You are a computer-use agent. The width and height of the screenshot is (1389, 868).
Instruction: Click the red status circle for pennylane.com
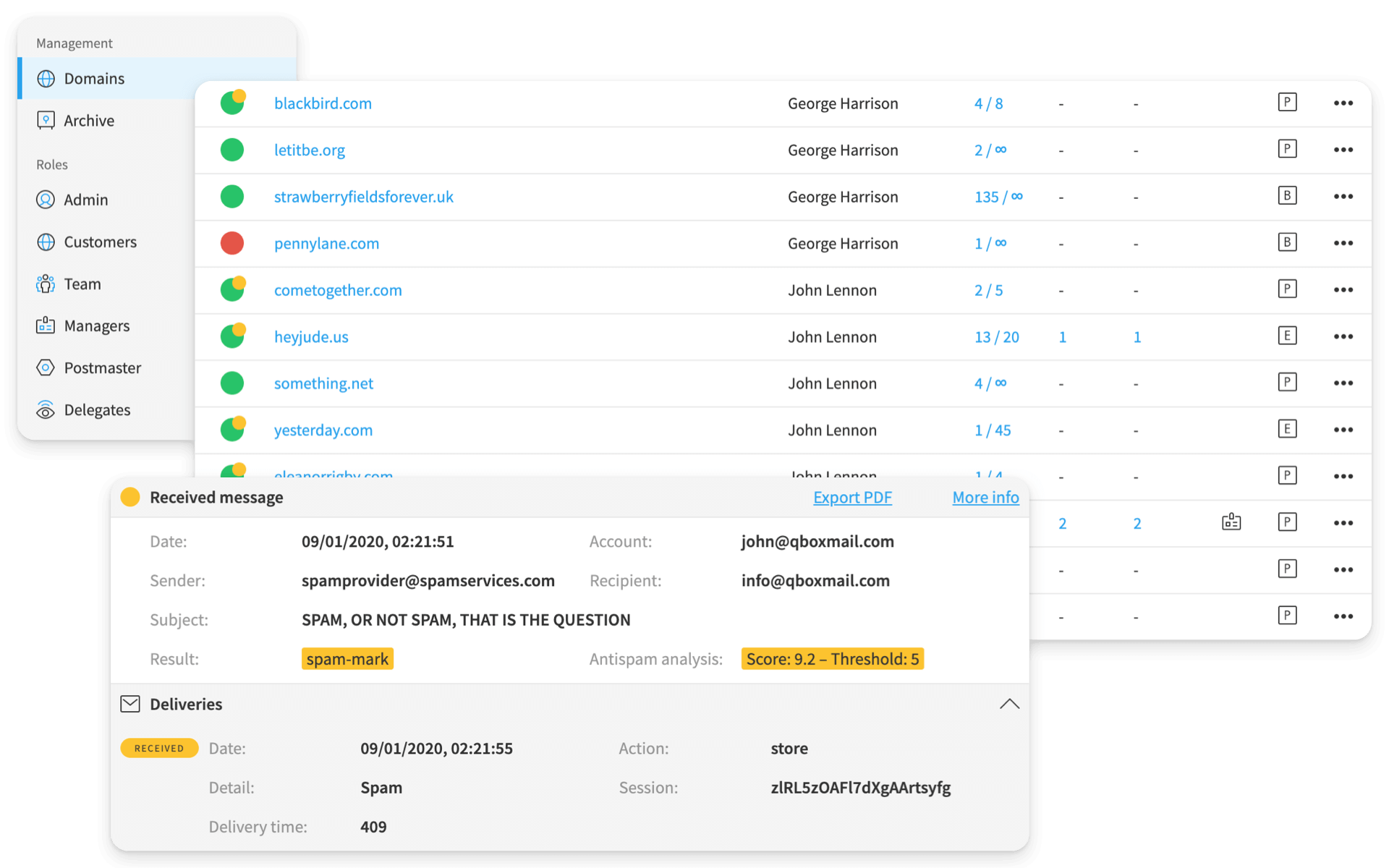click(x=232, y=243)
